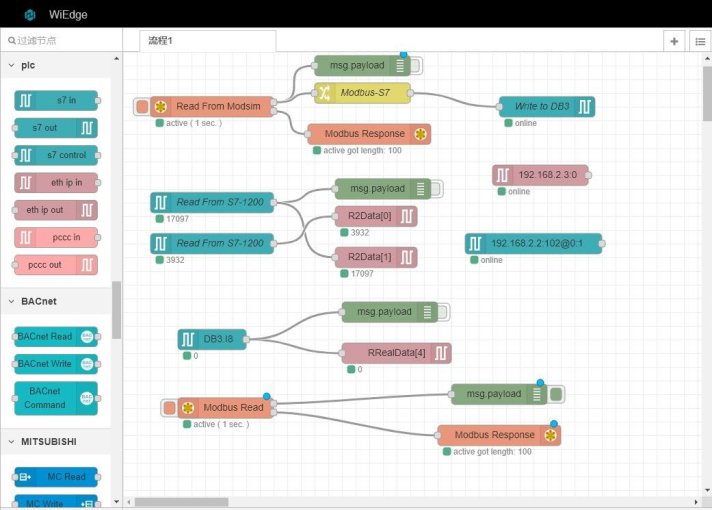The width and height of the screenshot is (713, 510).
Task: Click the palette vertical scrollbar thumb
Action: (116, 310)
